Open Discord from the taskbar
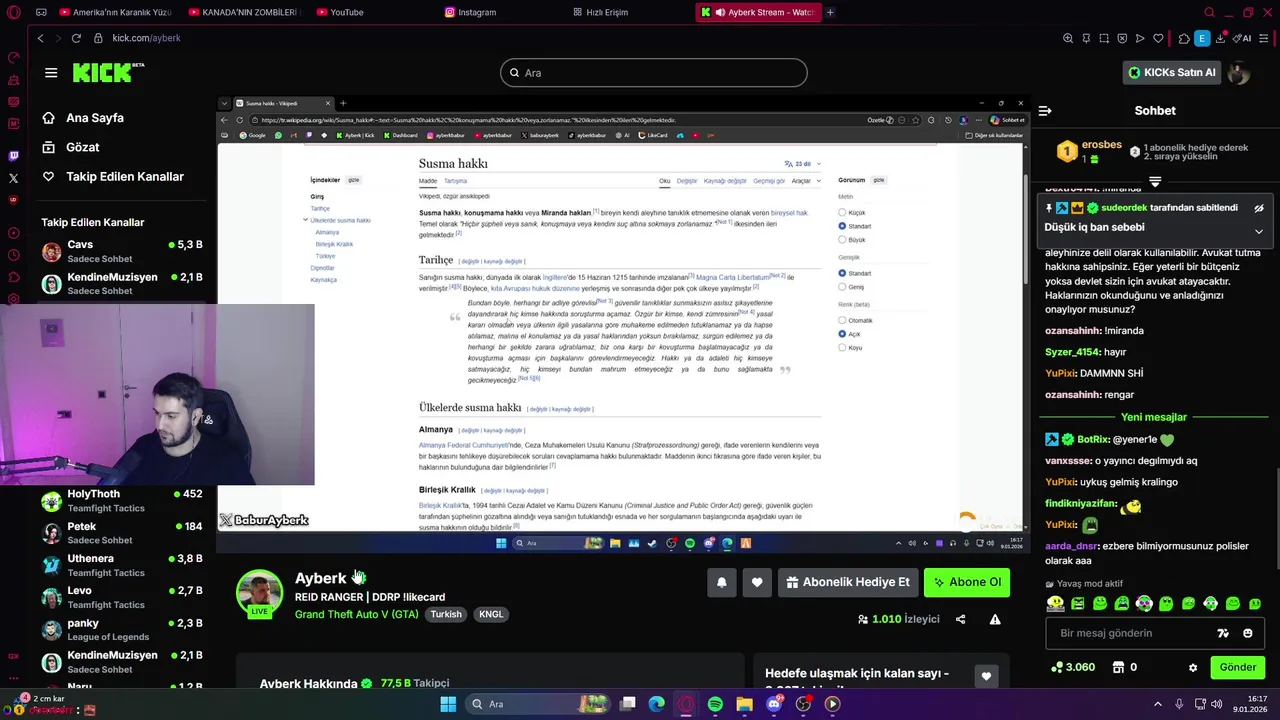The height and width of the screenshot is (720, 1280). [x=774, y=704]
